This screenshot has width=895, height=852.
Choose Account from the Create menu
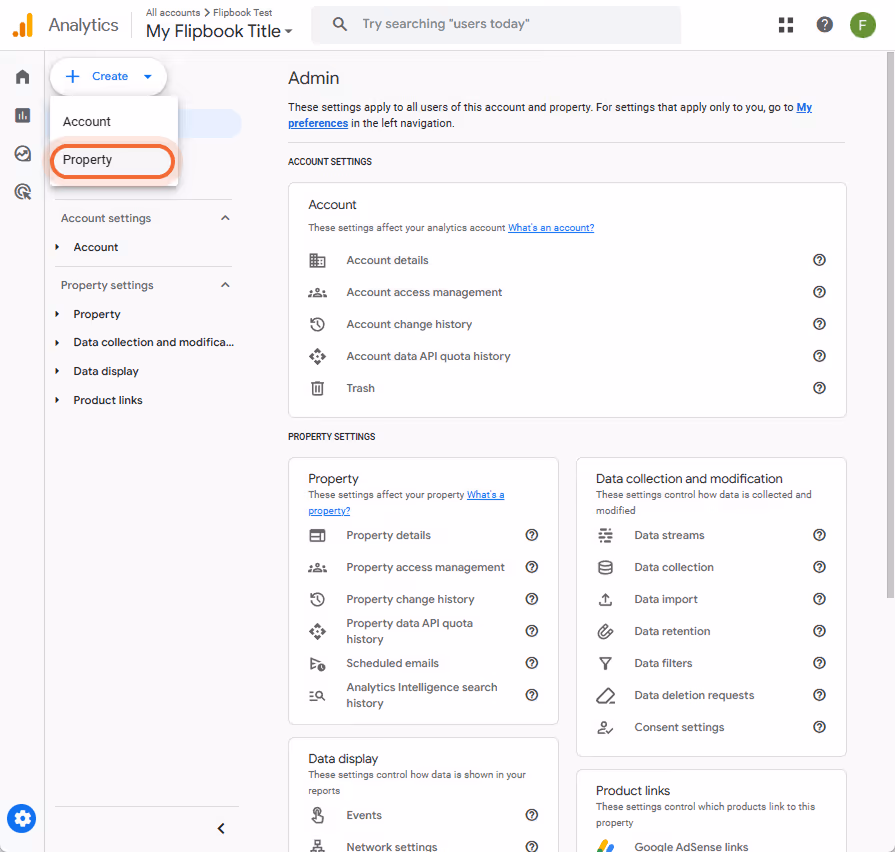pos(114,122)
